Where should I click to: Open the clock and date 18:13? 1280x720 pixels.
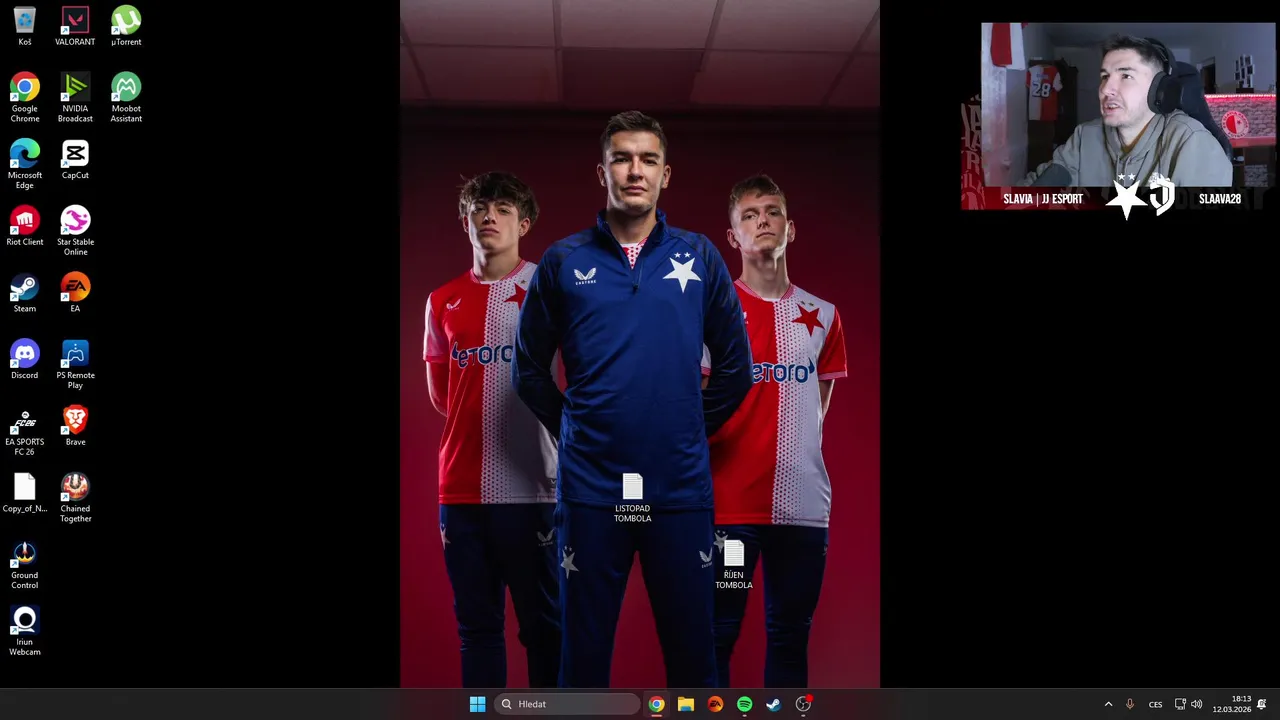pyautogui.click(x=1231, y=704)
